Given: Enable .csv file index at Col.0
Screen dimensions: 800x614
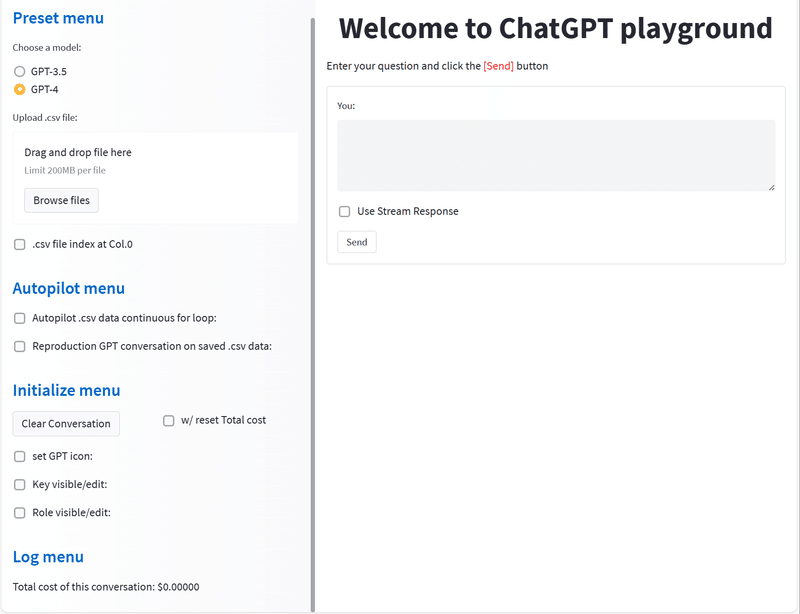Looking at the screenshot, I should pyautogui.click(x=19, y=244).
